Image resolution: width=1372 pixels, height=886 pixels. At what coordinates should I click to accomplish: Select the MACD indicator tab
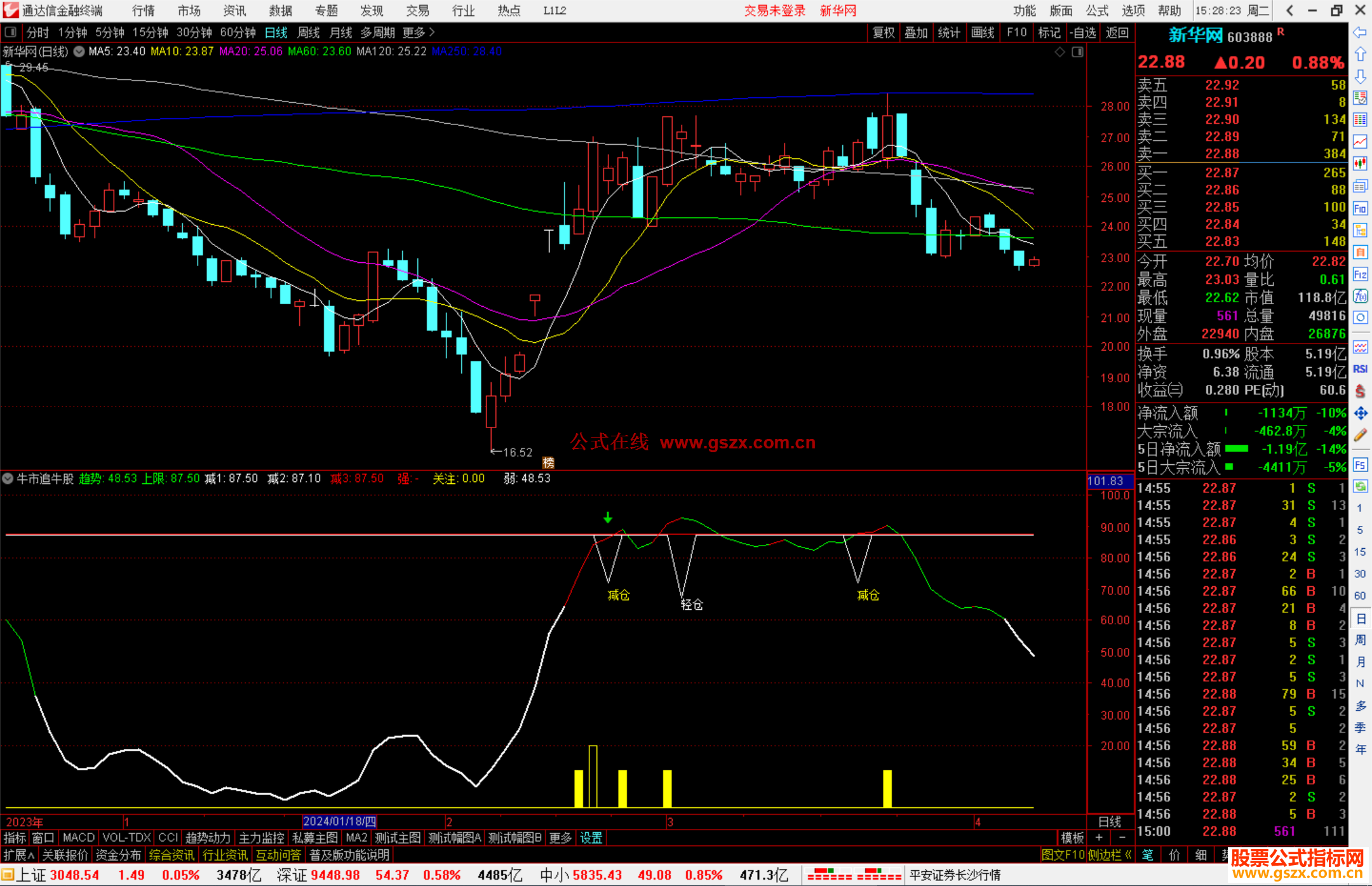79,838
